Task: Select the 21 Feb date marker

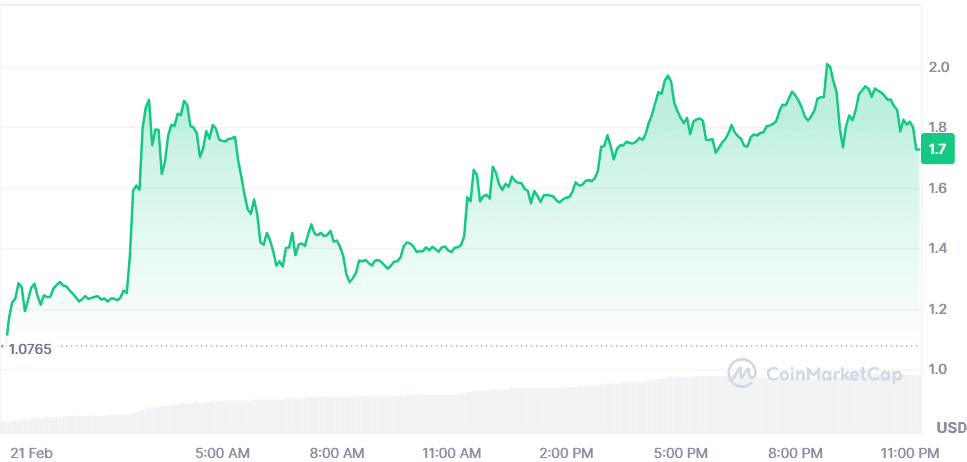Action: click(x=30, y=453)
